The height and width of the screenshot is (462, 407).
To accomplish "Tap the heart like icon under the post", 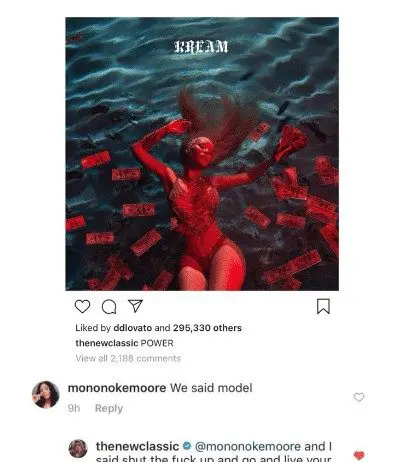I will click(82, 306).
